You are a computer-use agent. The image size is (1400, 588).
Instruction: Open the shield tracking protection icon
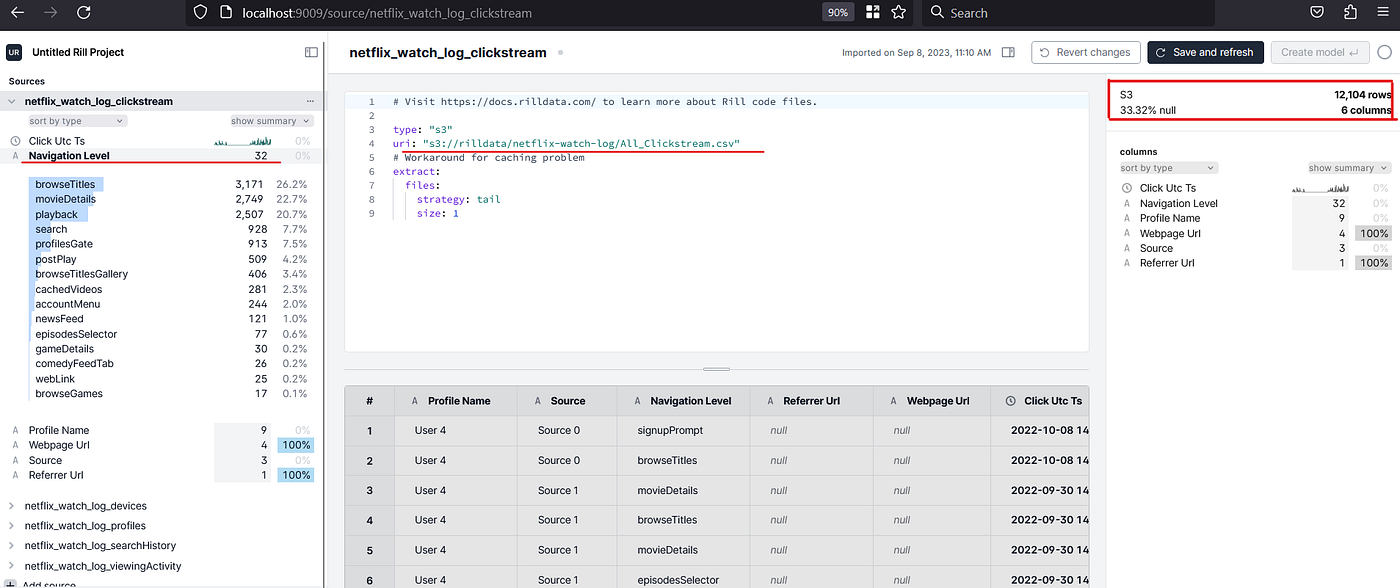(200, 12)
